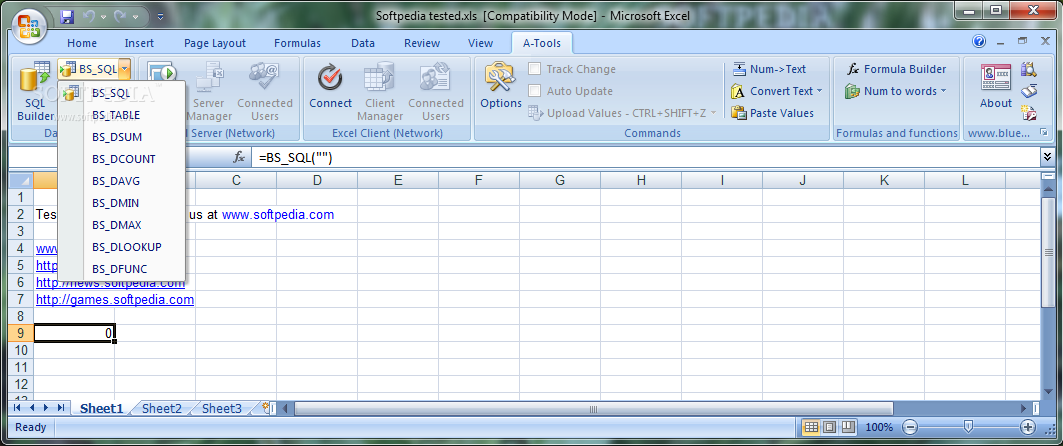The height and width of the screenshot is (446, 1063).
Task: Insert a new worksheet tab icon
Action: (266, 408)
